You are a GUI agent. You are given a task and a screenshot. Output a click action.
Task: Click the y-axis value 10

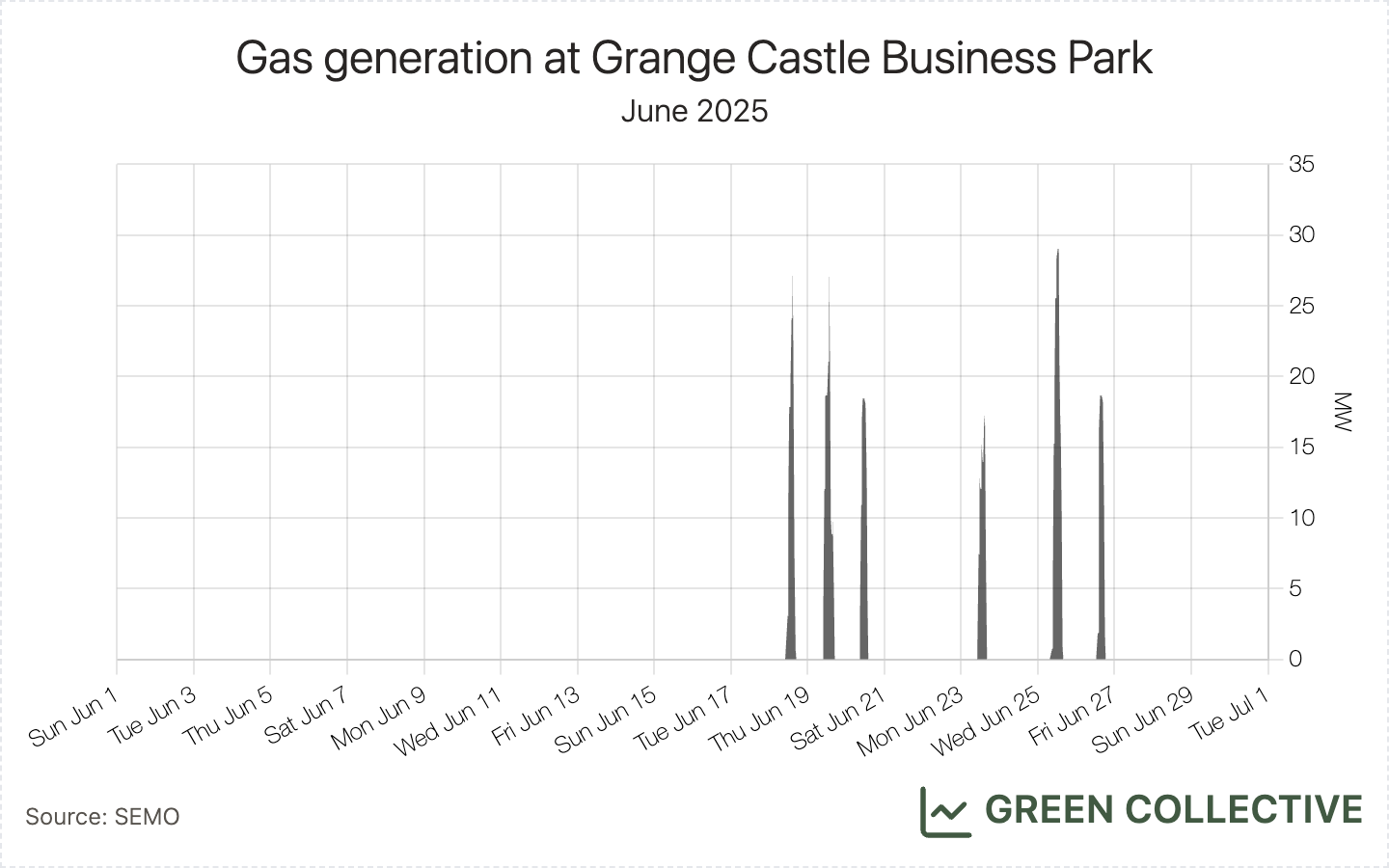[x=1301, y=518]
